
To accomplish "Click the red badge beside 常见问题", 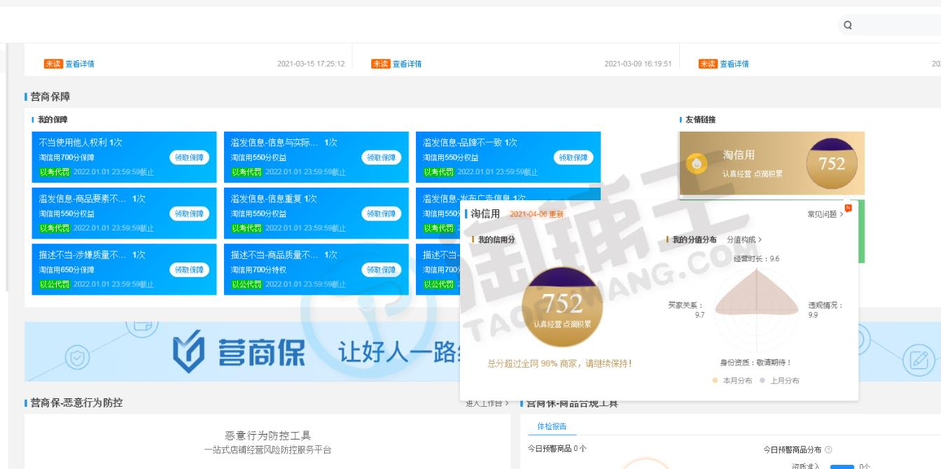I will [x=848, y=208].
